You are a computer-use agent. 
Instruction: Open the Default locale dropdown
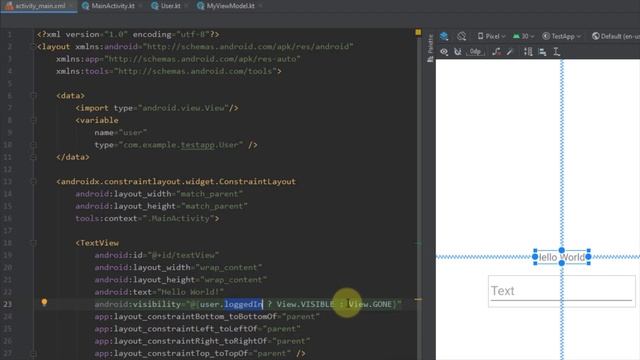coord(616,36)
